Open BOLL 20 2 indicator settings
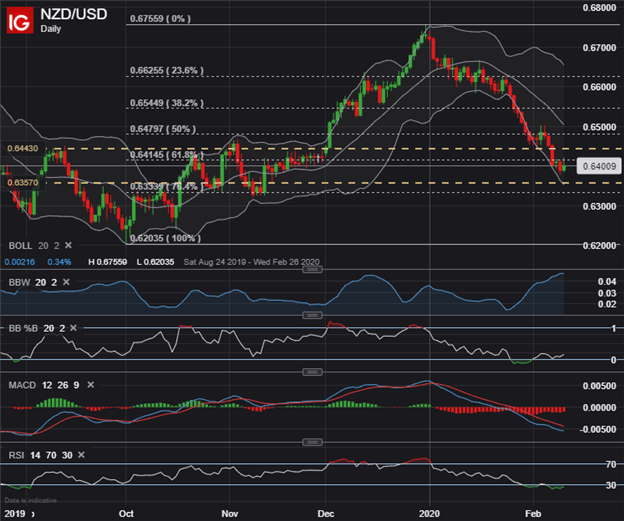 pyautogui.click(x=34, y=246)
